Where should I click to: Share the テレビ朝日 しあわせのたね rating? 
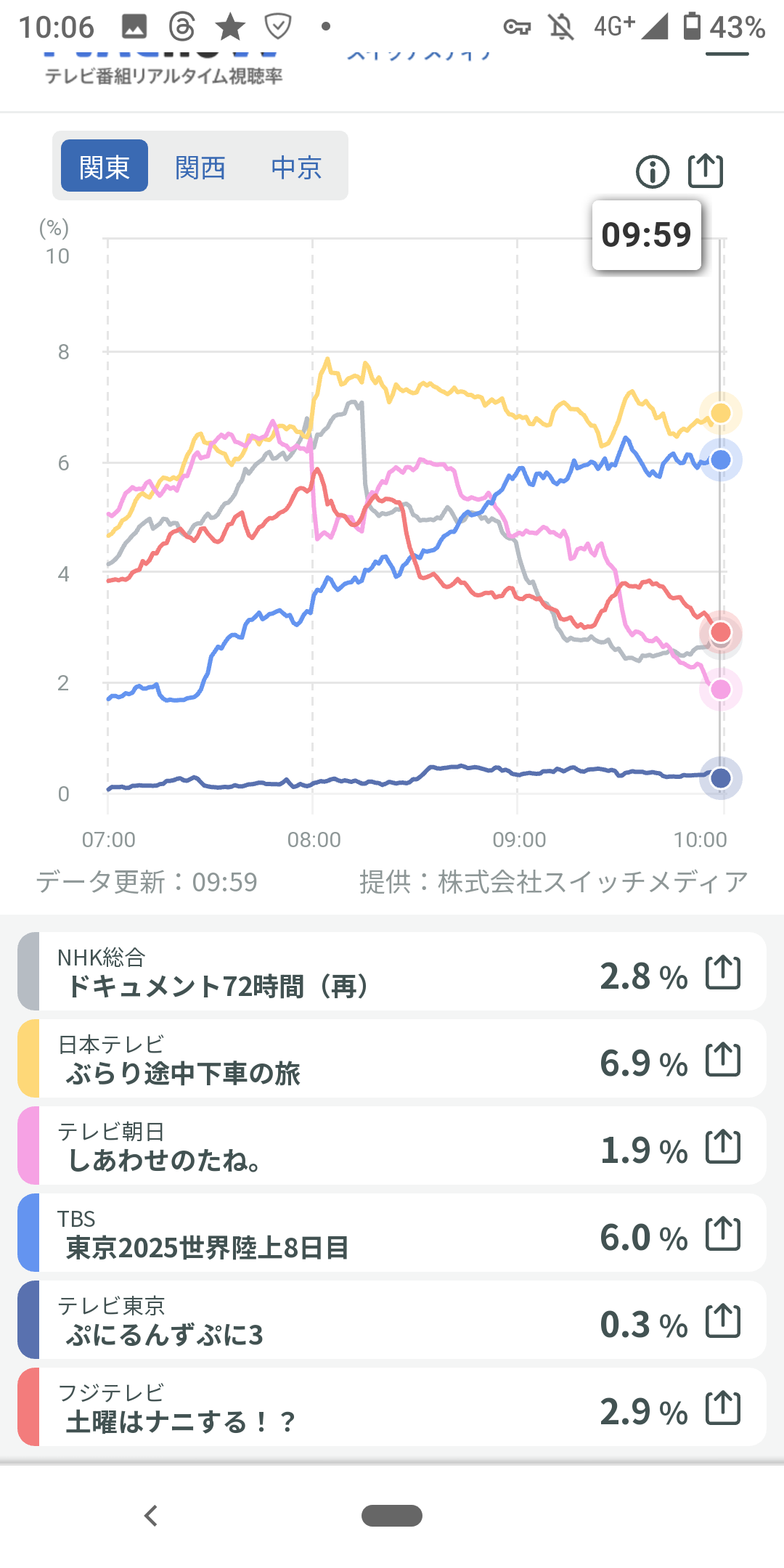(x=723, y=1146)
